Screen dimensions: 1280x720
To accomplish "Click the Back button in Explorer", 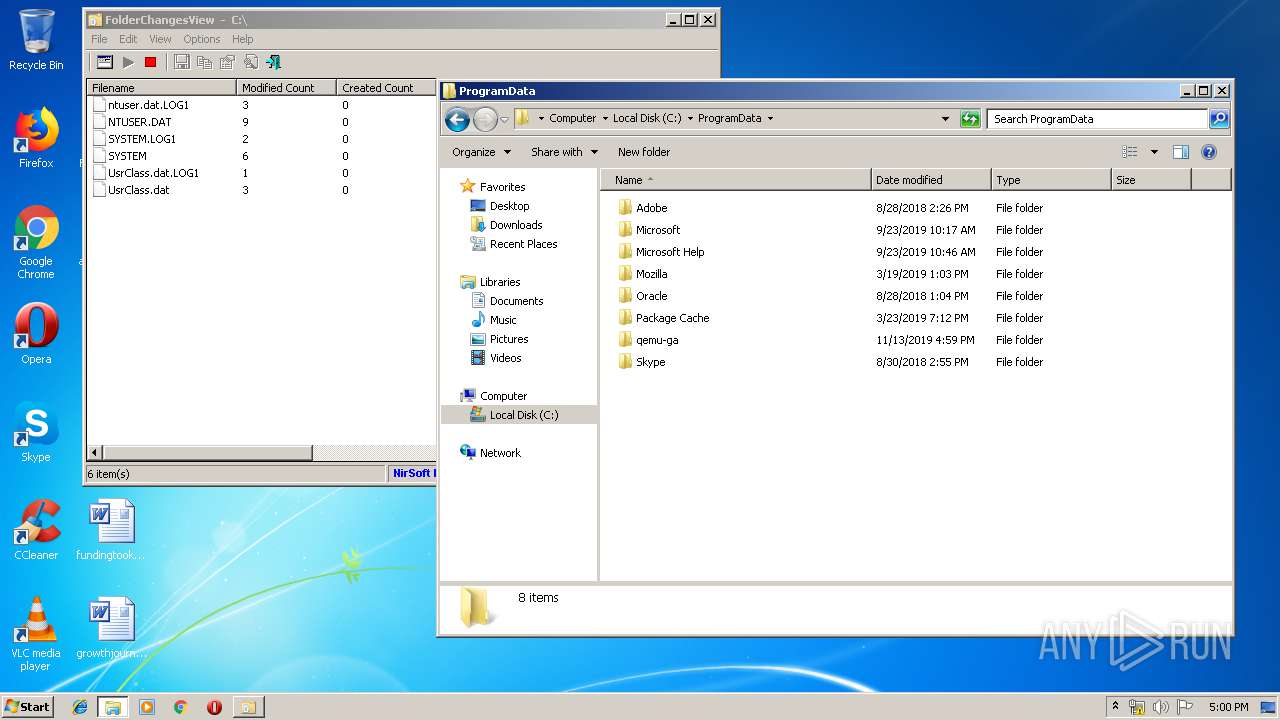I will (457, 119).
